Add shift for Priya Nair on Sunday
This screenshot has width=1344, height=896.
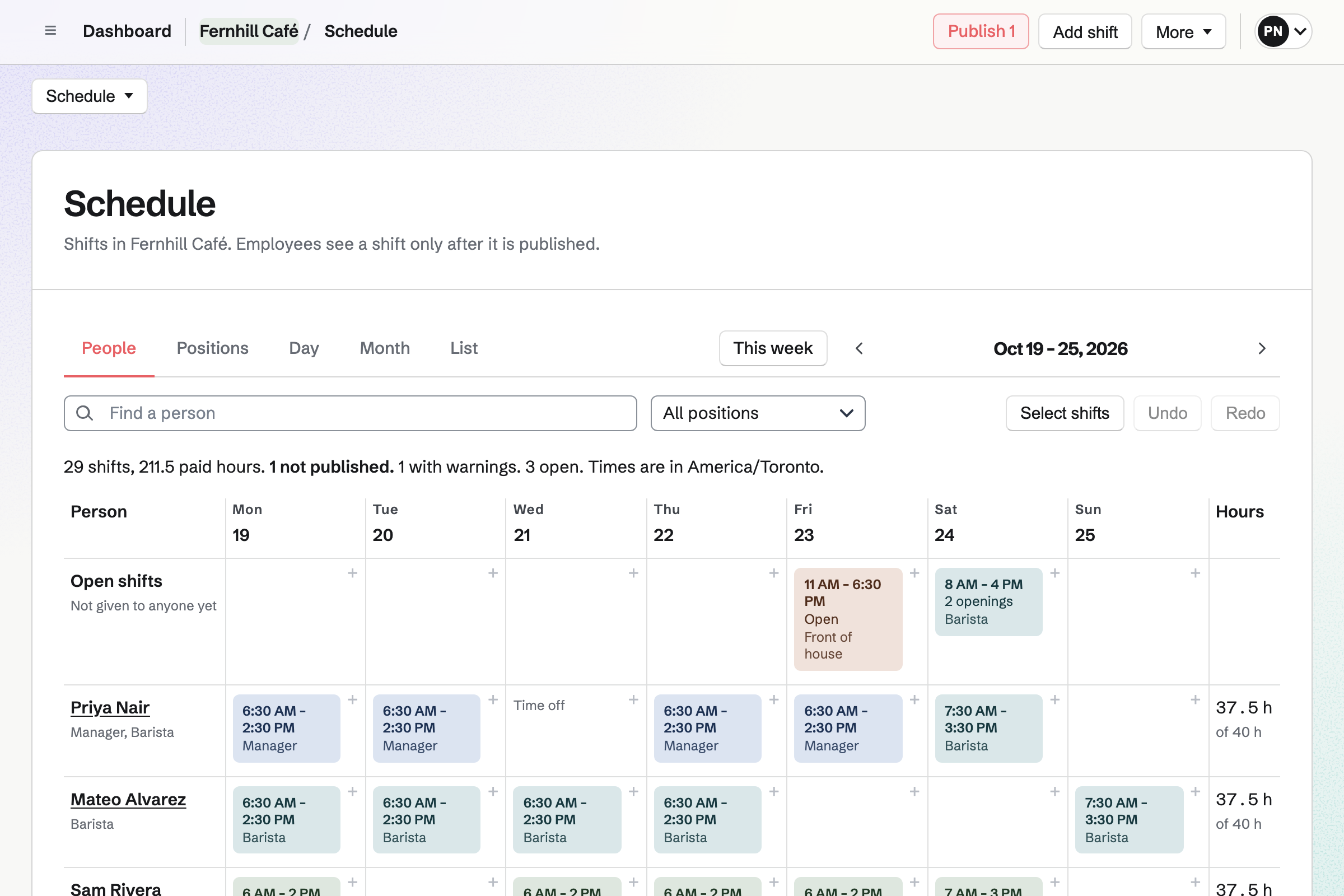tap(1195, 700)
